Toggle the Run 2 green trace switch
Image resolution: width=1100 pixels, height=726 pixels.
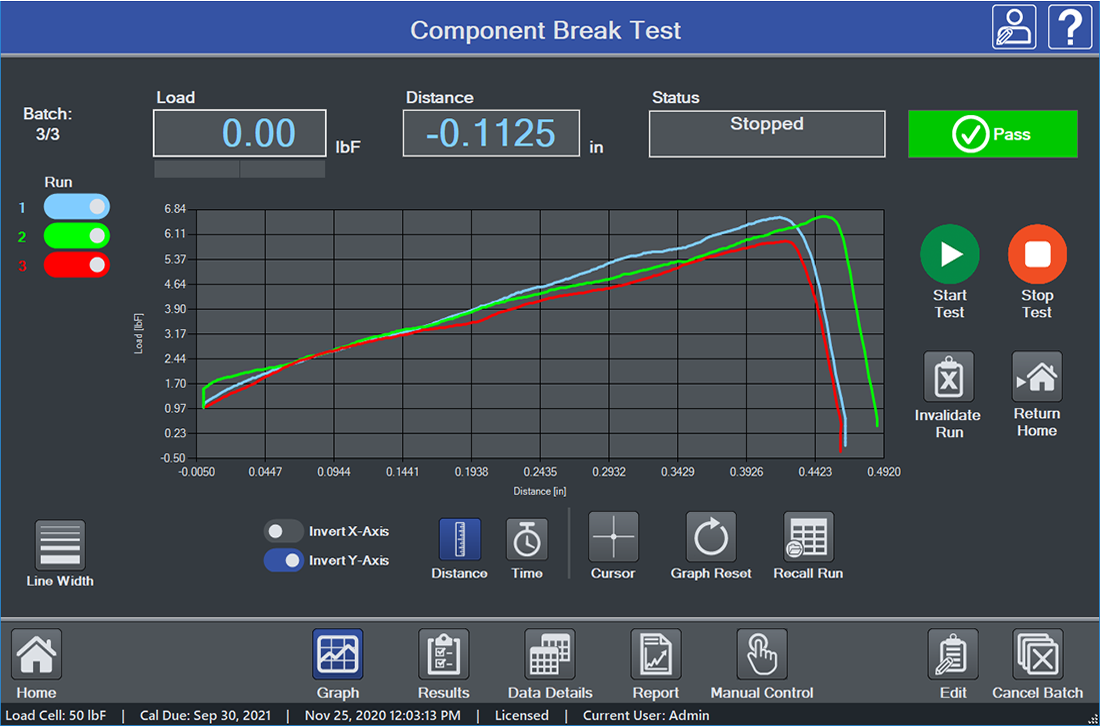77,236
